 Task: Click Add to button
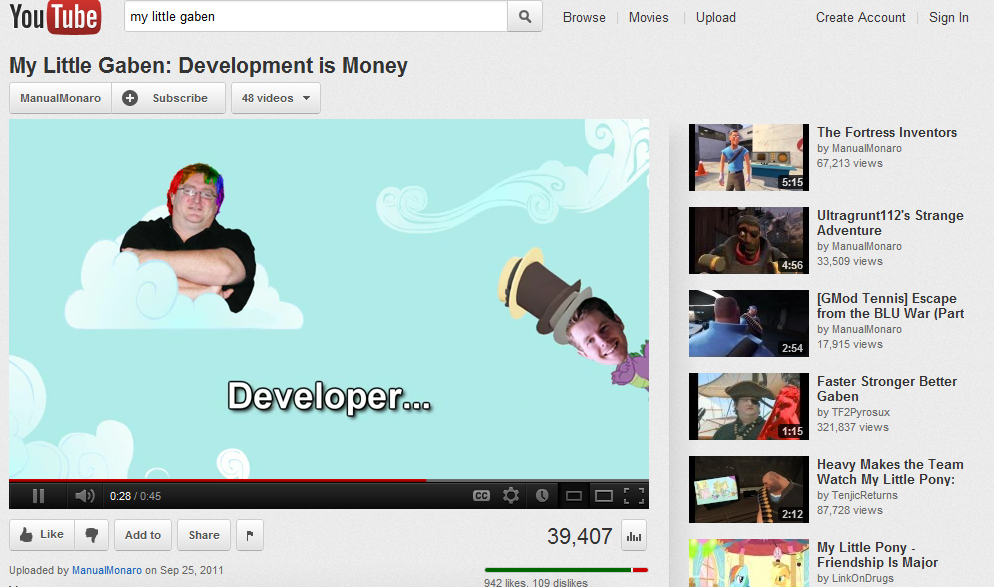point(143,535)
